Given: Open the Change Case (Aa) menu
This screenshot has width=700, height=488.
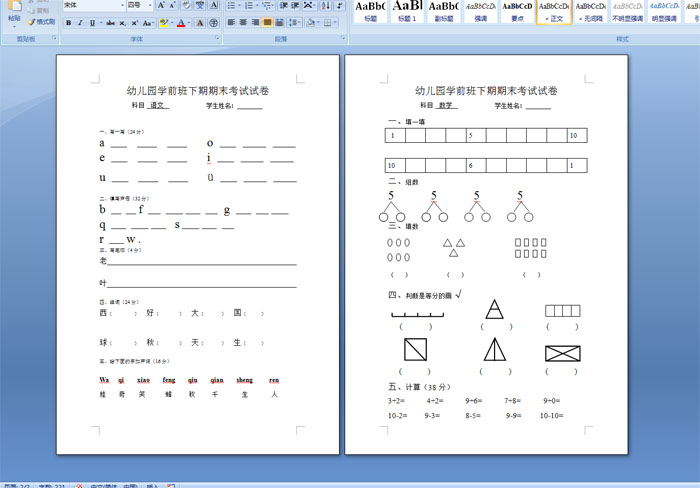Looking at the screenshot, I should point(148,23).
